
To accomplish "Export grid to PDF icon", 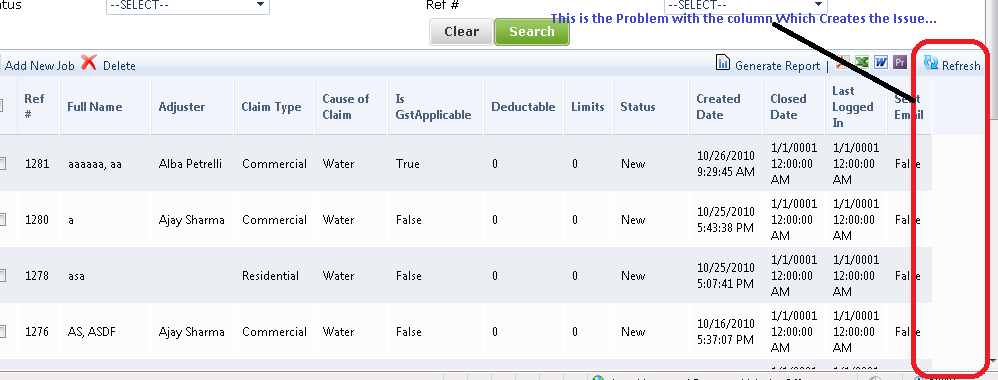I will tap(843, 62).
